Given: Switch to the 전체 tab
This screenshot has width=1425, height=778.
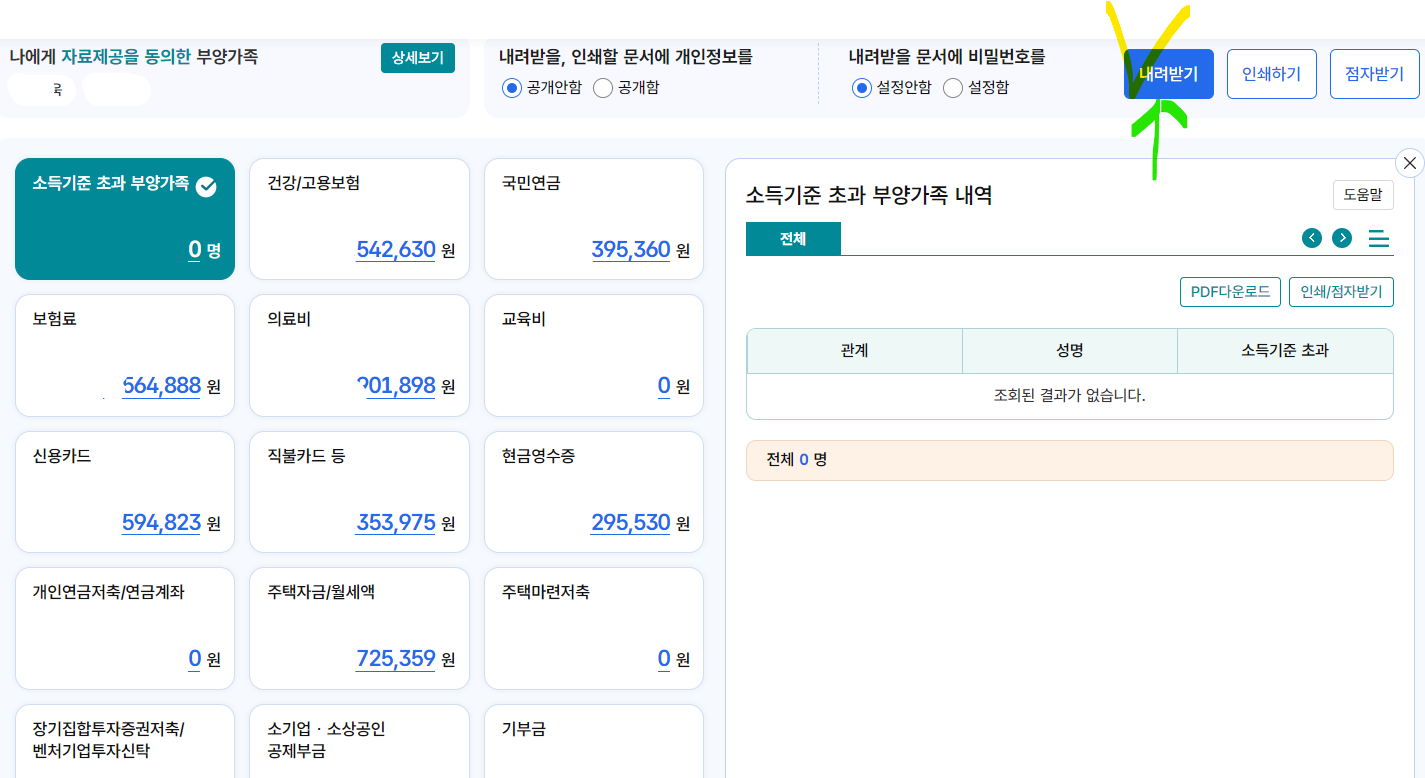Looking at the screenshot, I should (793, 239).
